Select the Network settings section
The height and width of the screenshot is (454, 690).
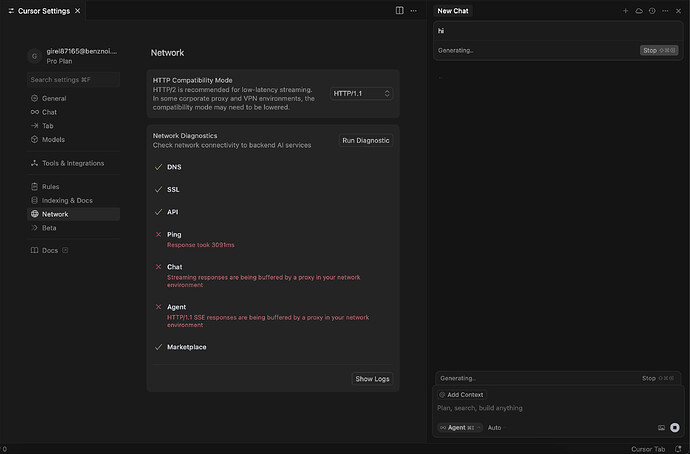point(73,214)
